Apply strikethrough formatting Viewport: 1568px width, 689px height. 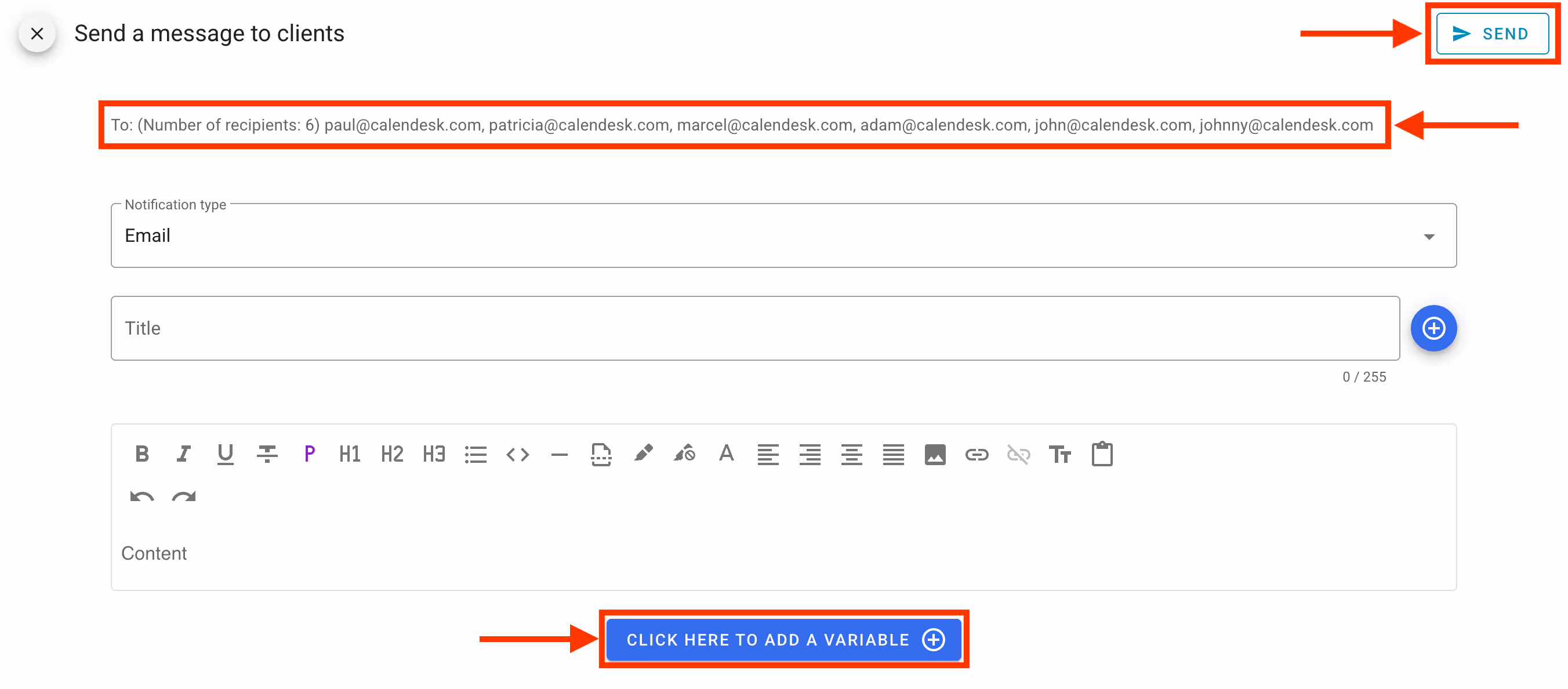(267, 454)
